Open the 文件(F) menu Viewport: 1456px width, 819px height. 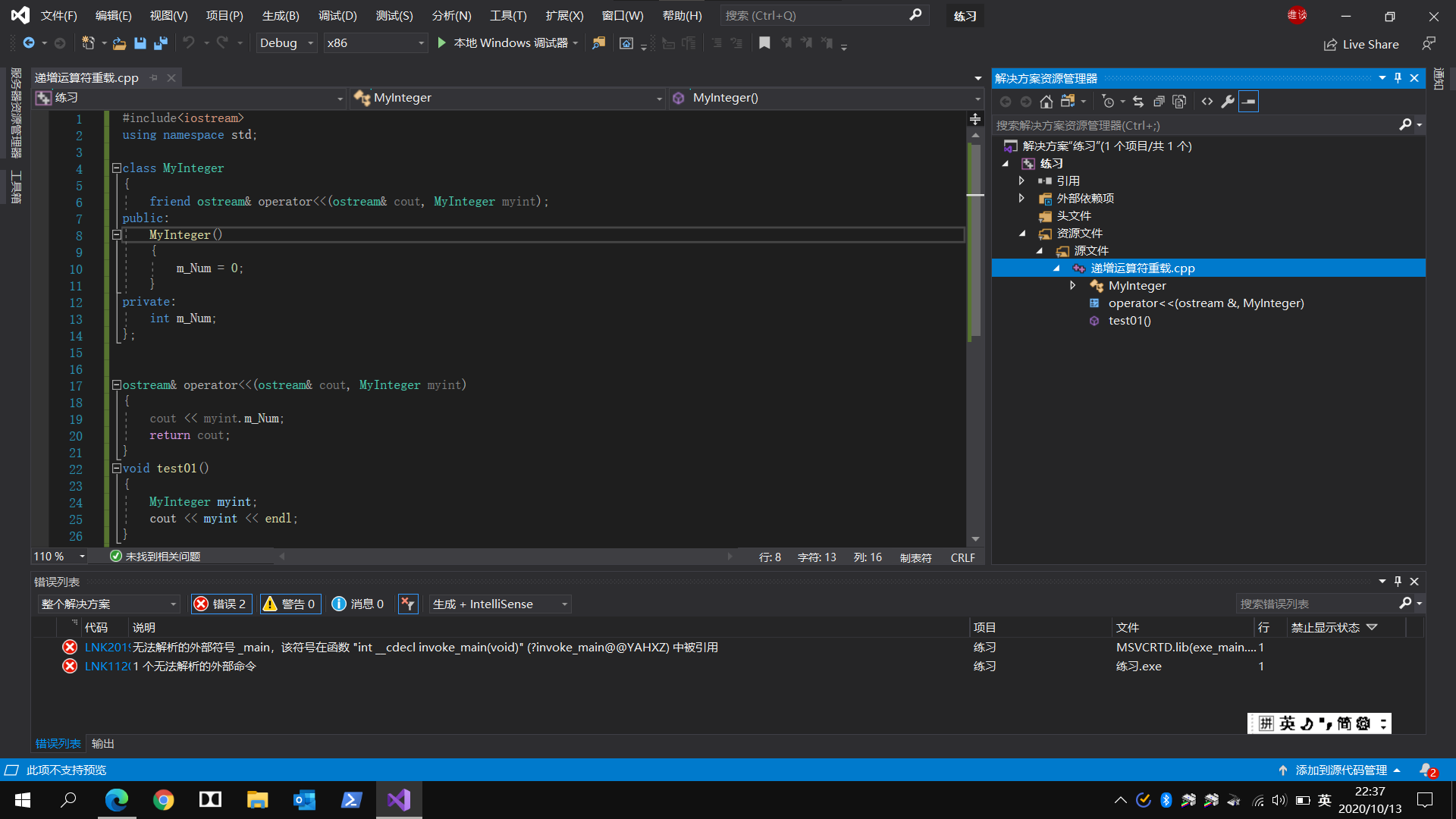[58, 16]
